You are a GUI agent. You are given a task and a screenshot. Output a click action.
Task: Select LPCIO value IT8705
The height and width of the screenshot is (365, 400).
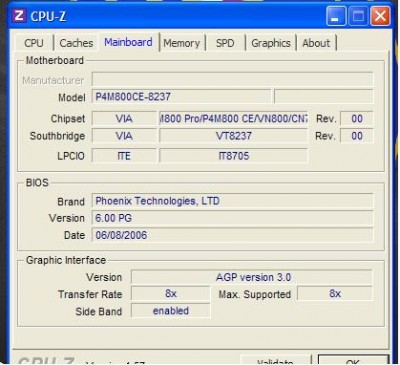pyautogui.click(x=233, y=156)
